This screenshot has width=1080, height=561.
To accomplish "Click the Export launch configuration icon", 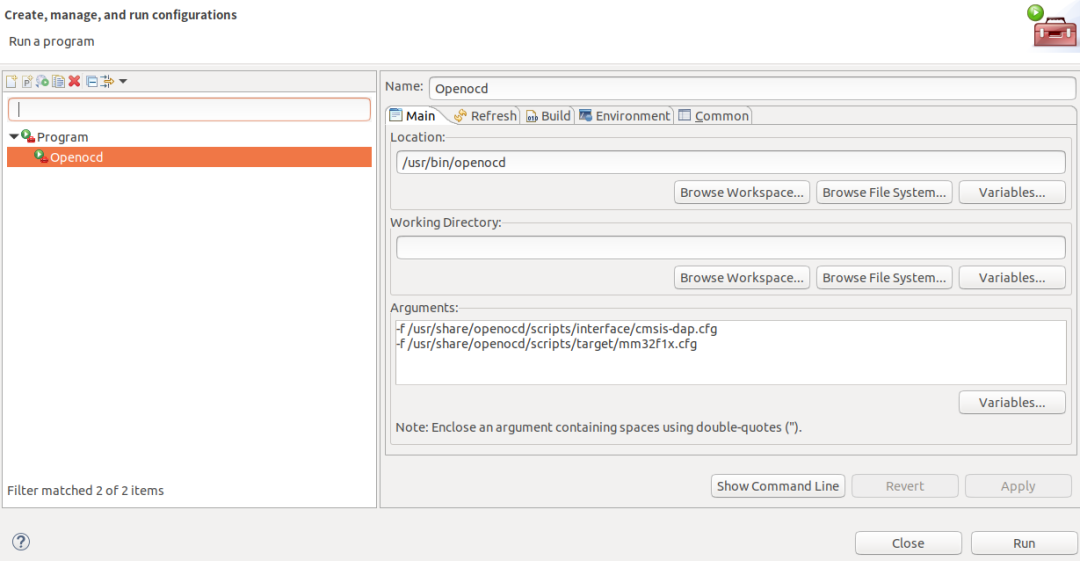I will (43, 81).
